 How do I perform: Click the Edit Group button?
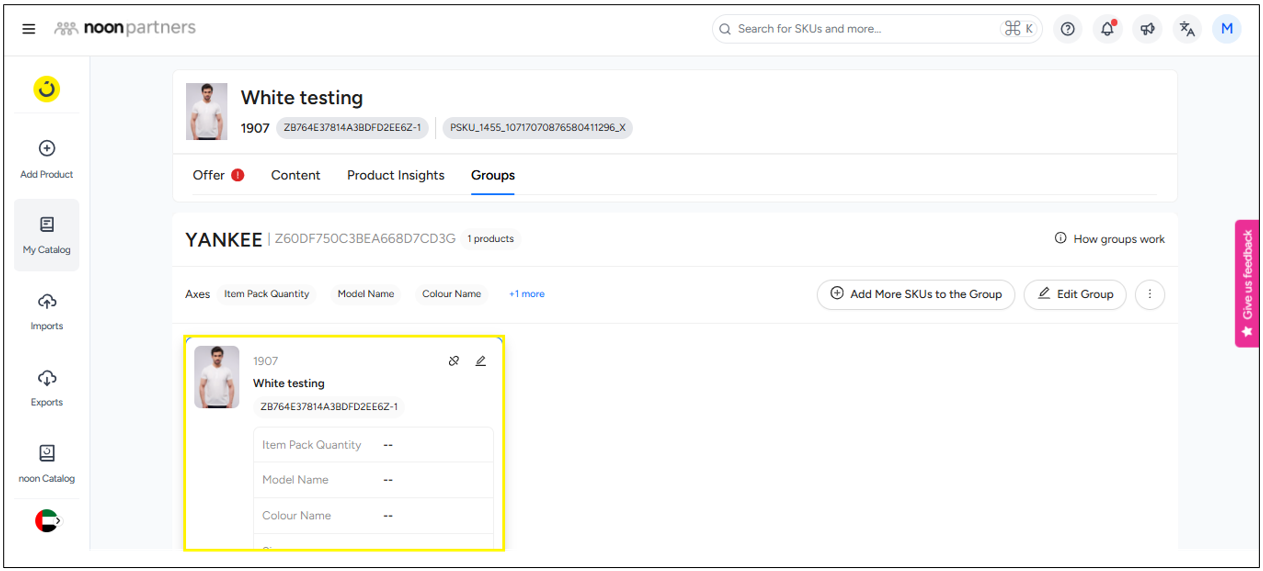click(x=1075, y=294)
